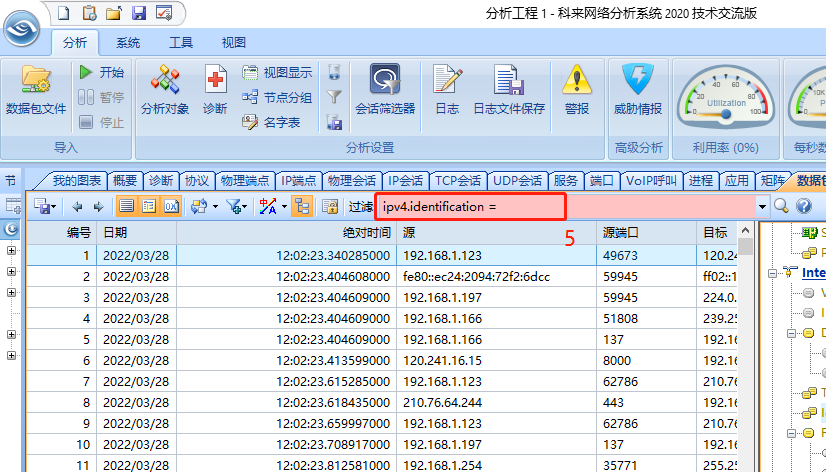Screen dimensions: 826x472
Task: Switch to the 系统 ribbon tab
Action: point(128,43)
